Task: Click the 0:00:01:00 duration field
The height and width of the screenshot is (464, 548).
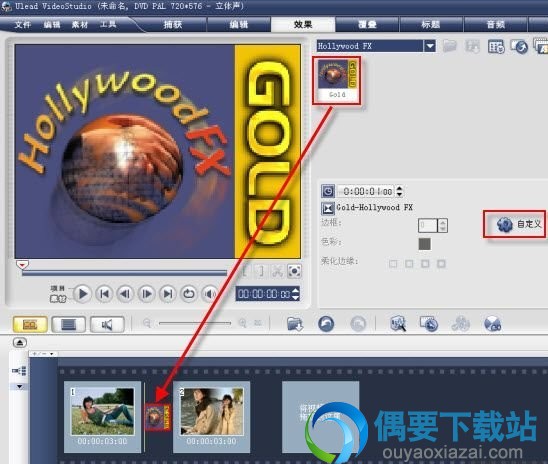Action: [x=367, y=191]
